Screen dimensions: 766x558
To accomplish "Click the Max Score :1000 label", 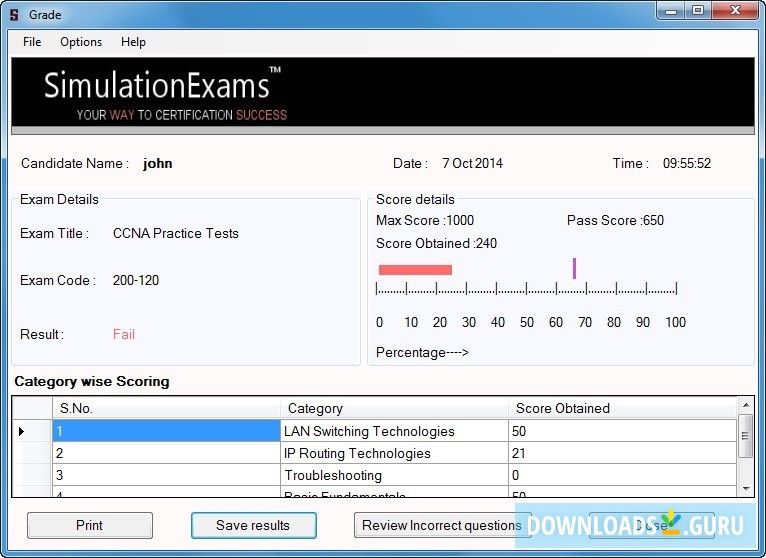I will coord(425,220).
